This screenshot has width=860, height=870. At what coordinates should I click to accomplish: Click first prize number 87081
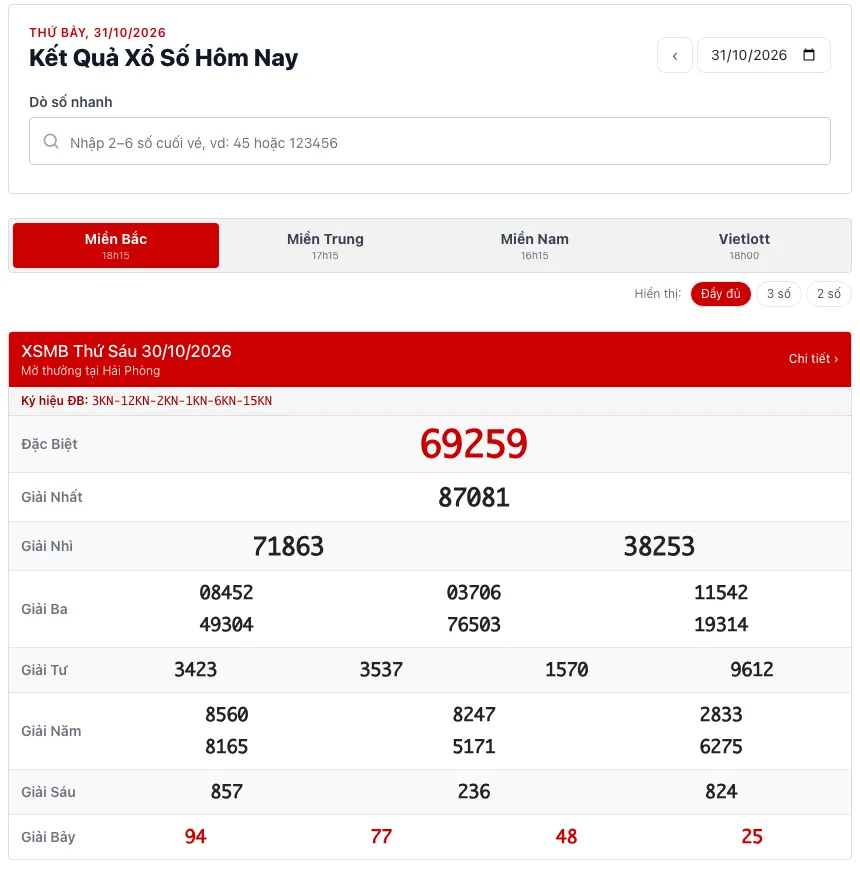474,497
